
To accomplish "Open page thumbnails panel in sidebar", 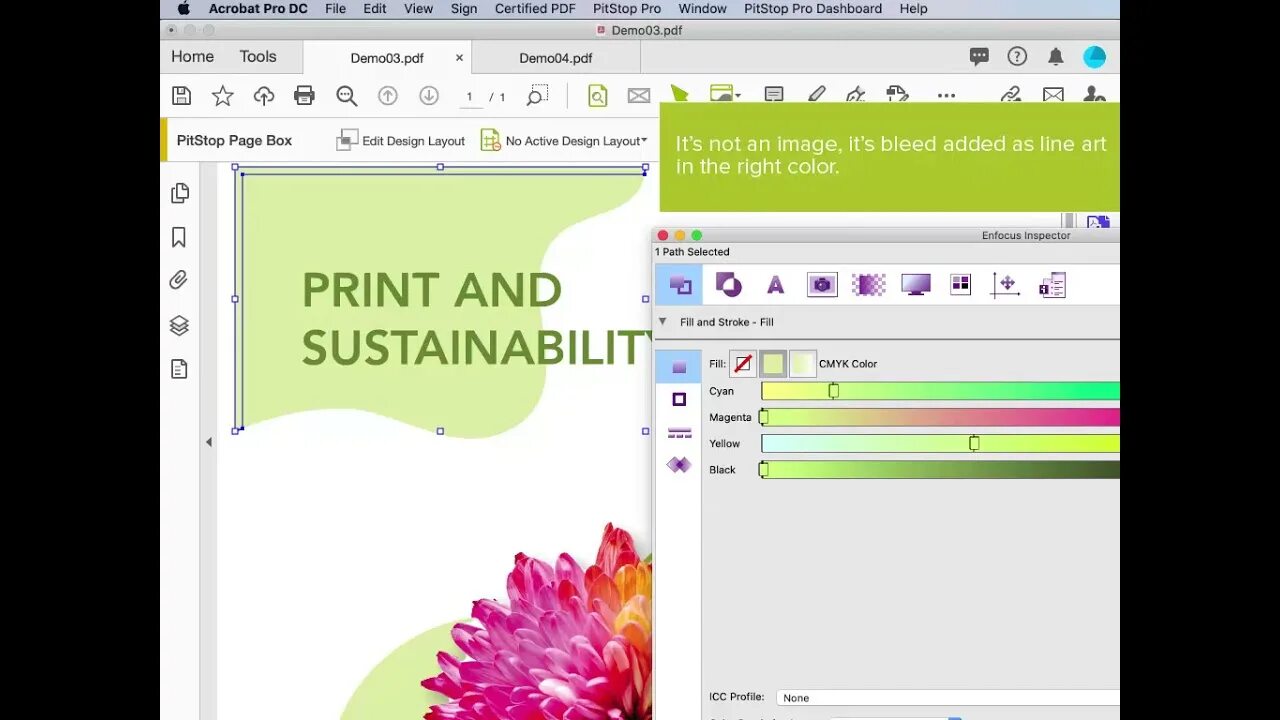I will (179, 193).
